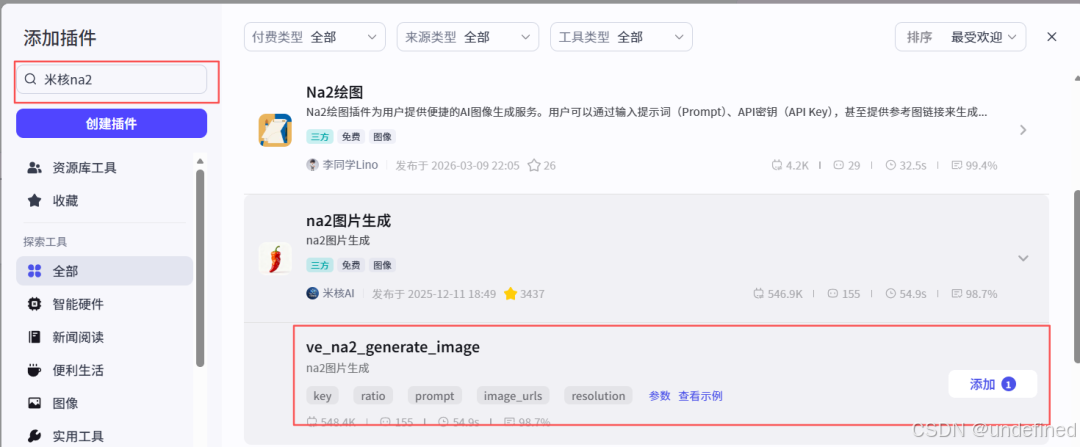Open the 收藏 favorites section

click(105, 201)
